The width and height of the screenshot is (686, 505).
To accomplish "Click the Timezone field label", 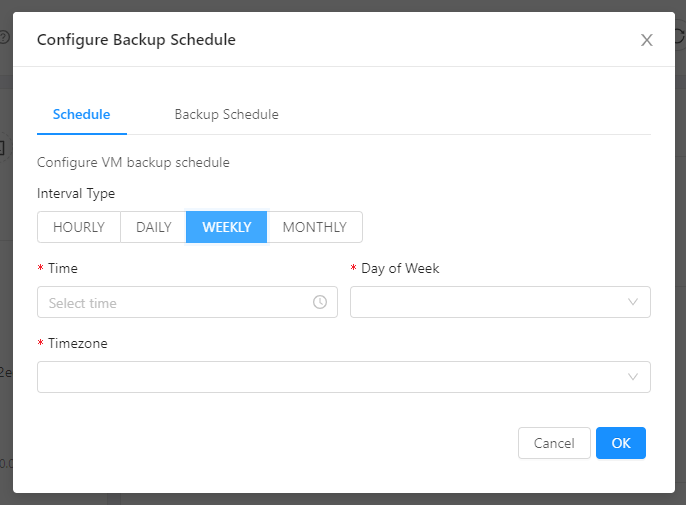I will tap(77, 343).
